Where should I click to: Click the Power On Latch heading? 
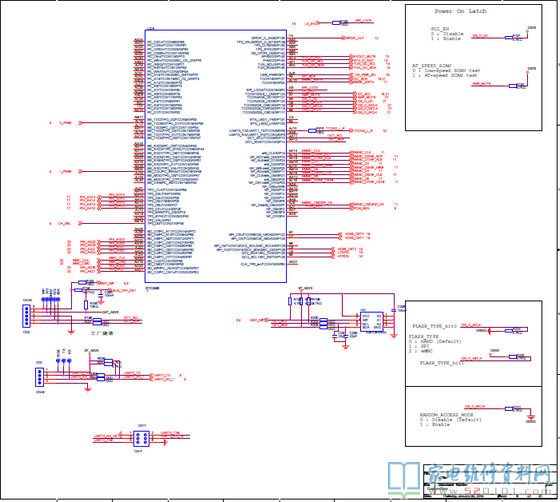[x=460, y=11]
